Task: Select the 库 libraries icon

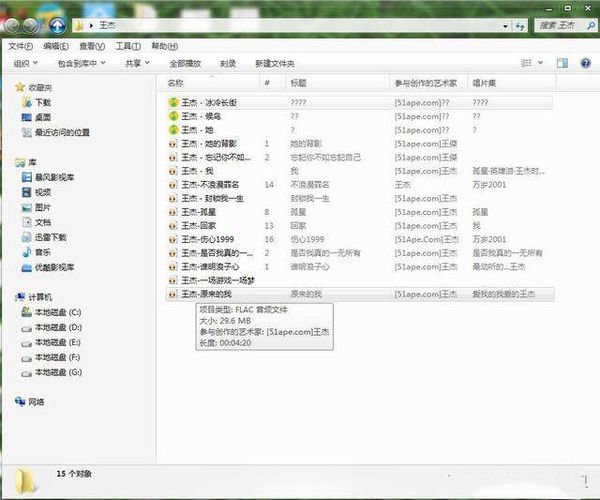Action: 20,163
